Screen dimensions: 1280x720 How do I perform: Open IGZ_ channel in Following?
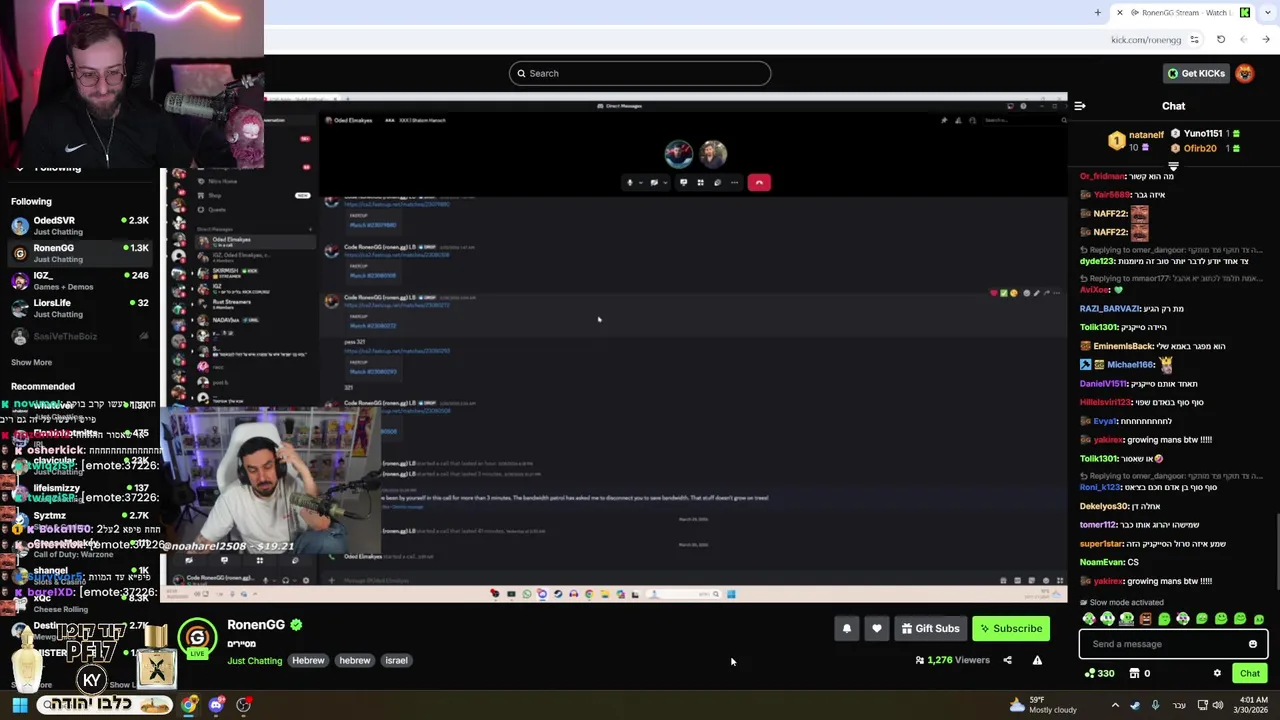click(x=80, y=281)
